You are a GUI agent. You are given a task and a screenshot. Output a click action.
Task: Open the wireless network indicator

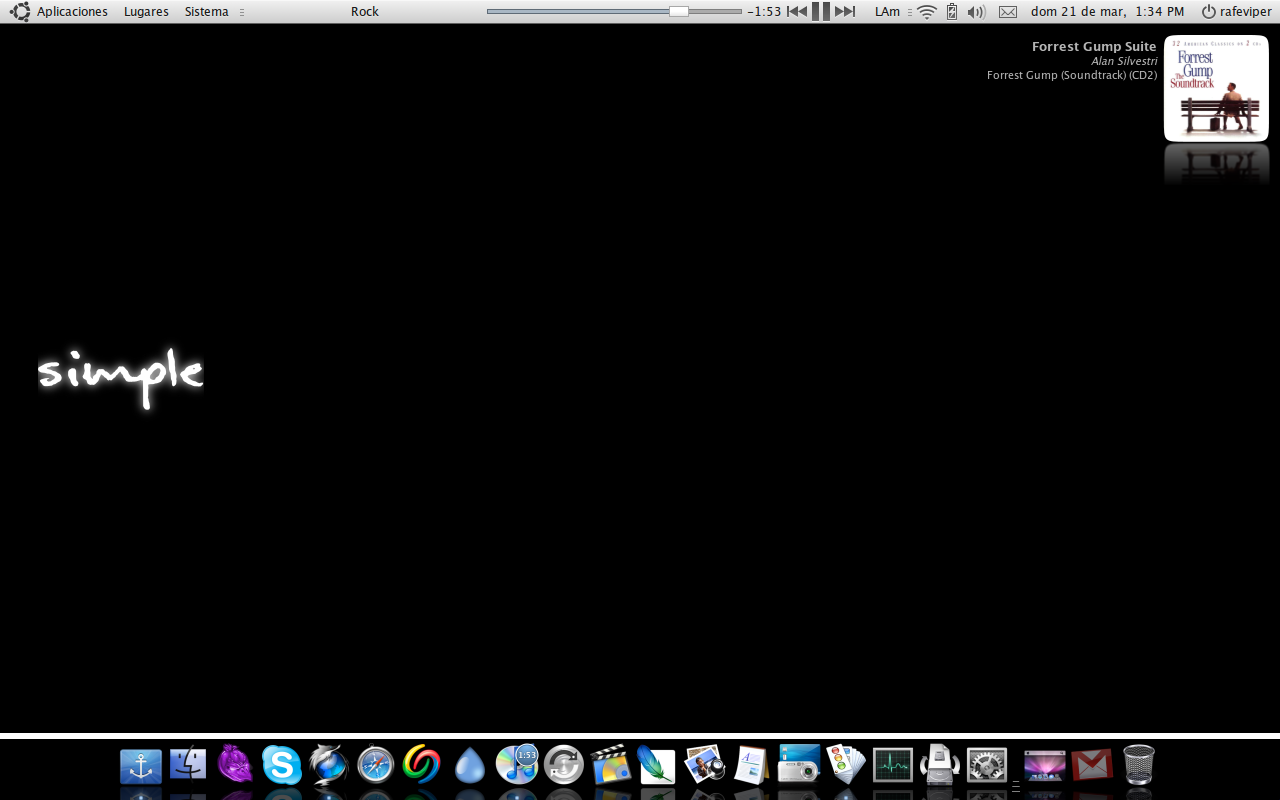tap(927, 12)
